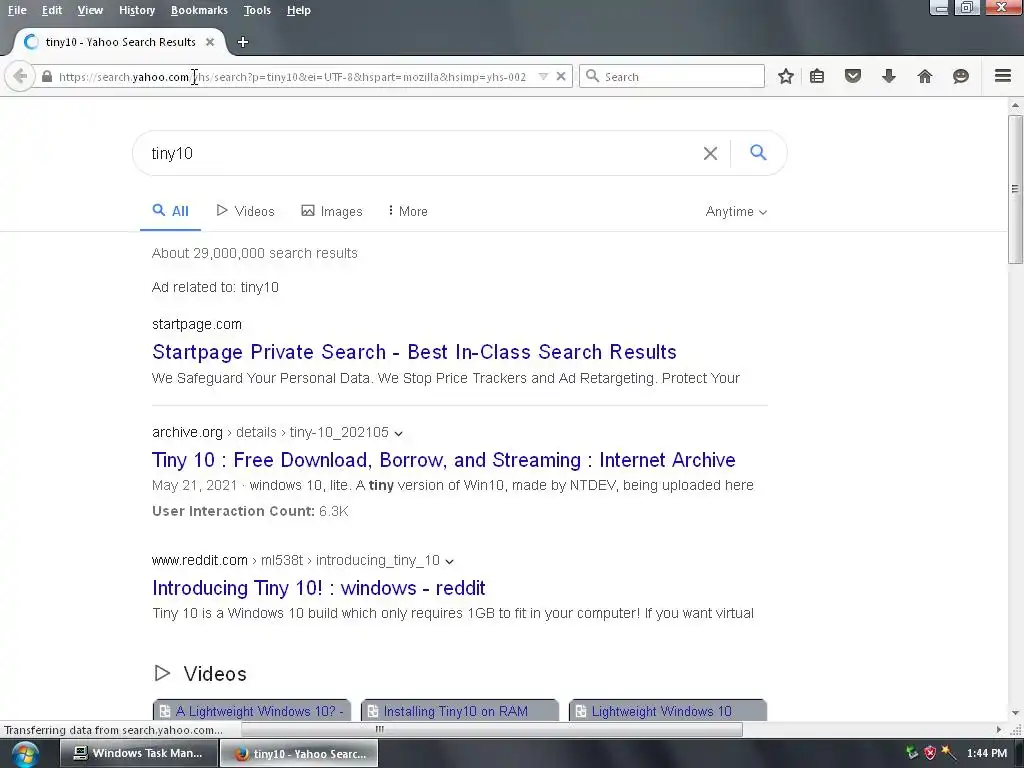Open the Downloads arrow icon
This screenshot has height=768, width=1024.
click(888, 76)
